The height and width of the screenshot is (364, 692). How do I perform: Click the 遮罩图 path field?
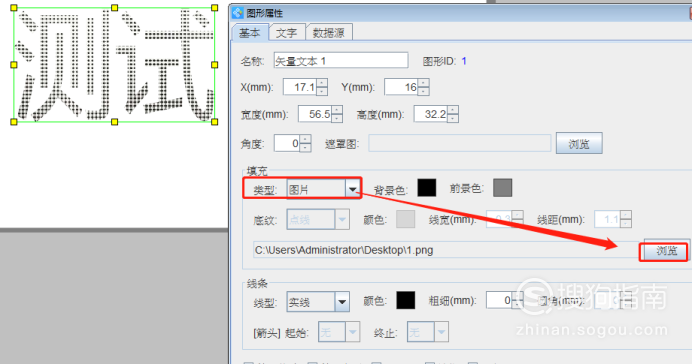click(x=459, y=143)
